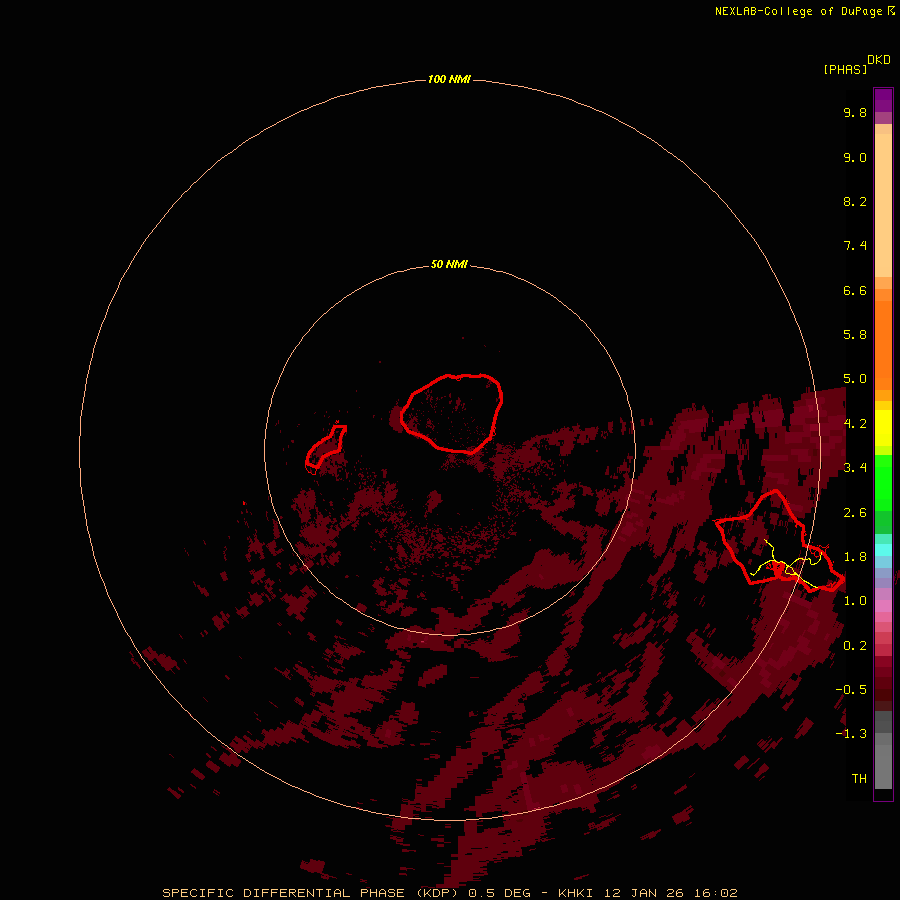Click the 16:02 timestamp in the caption
This screenshot has height=900, width=900.
(717, 893)
